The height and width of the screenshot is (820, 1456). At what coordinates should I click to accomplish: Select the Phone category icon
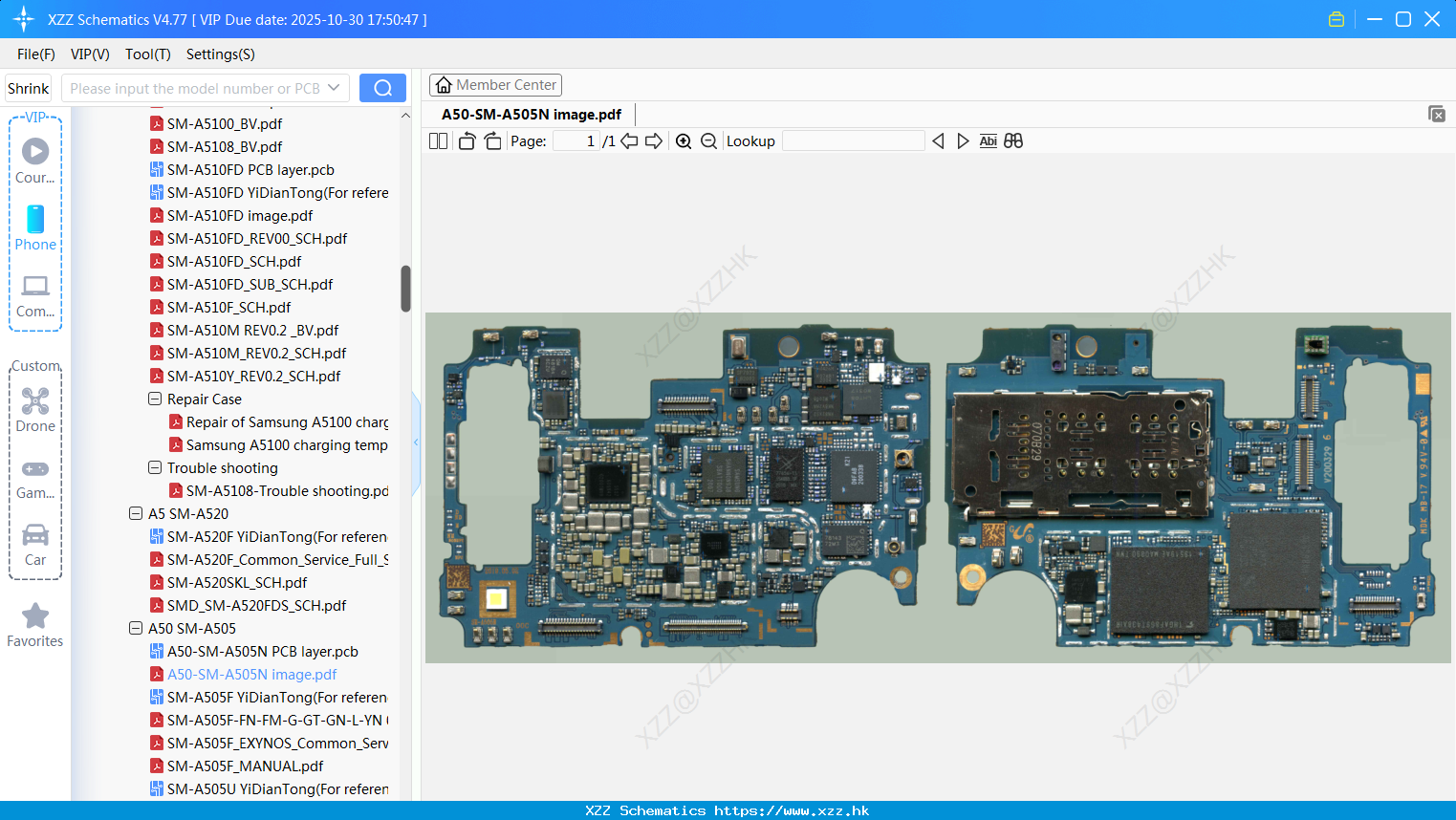click(35, 227)
